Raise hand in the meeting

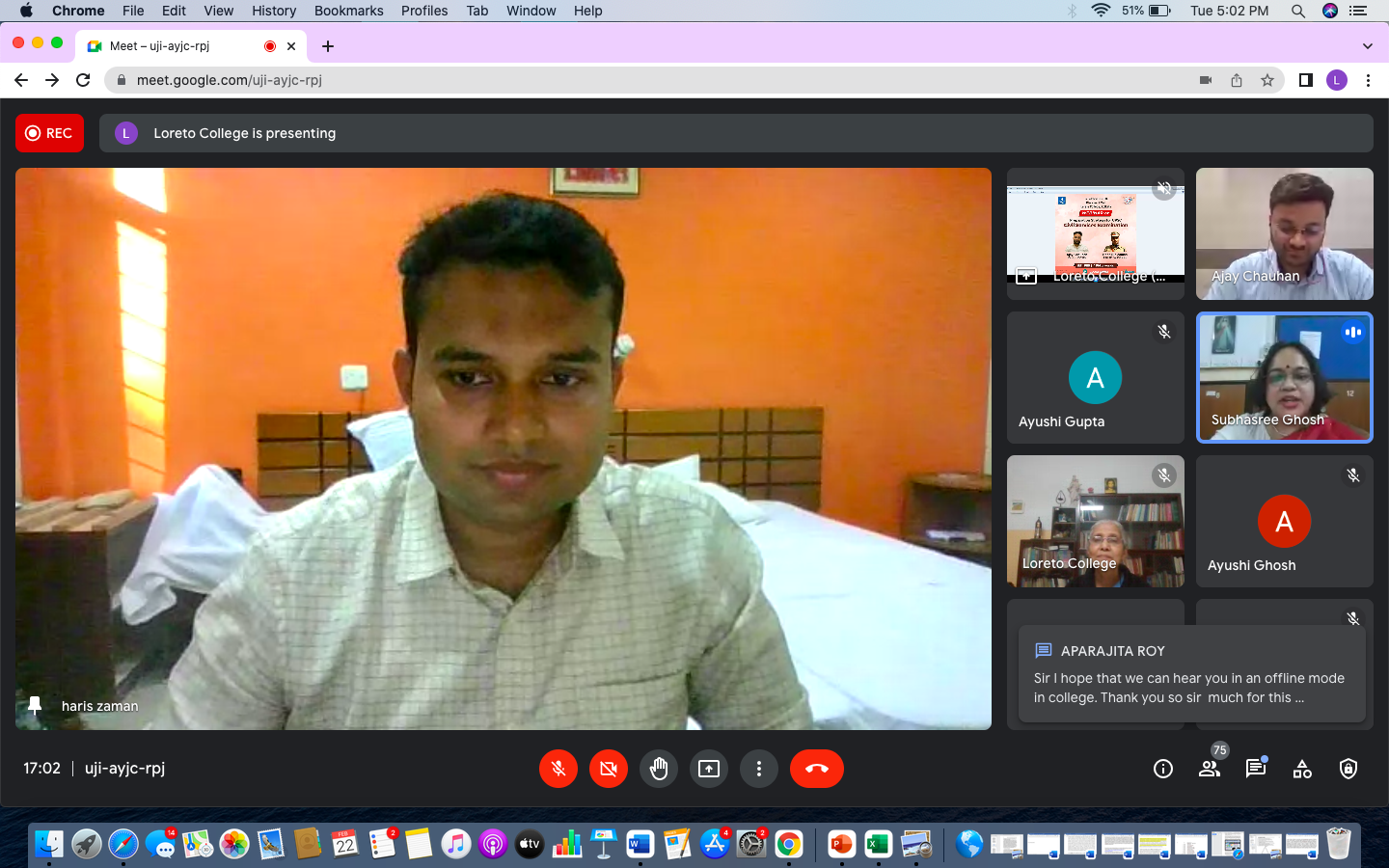pos(659,769)
